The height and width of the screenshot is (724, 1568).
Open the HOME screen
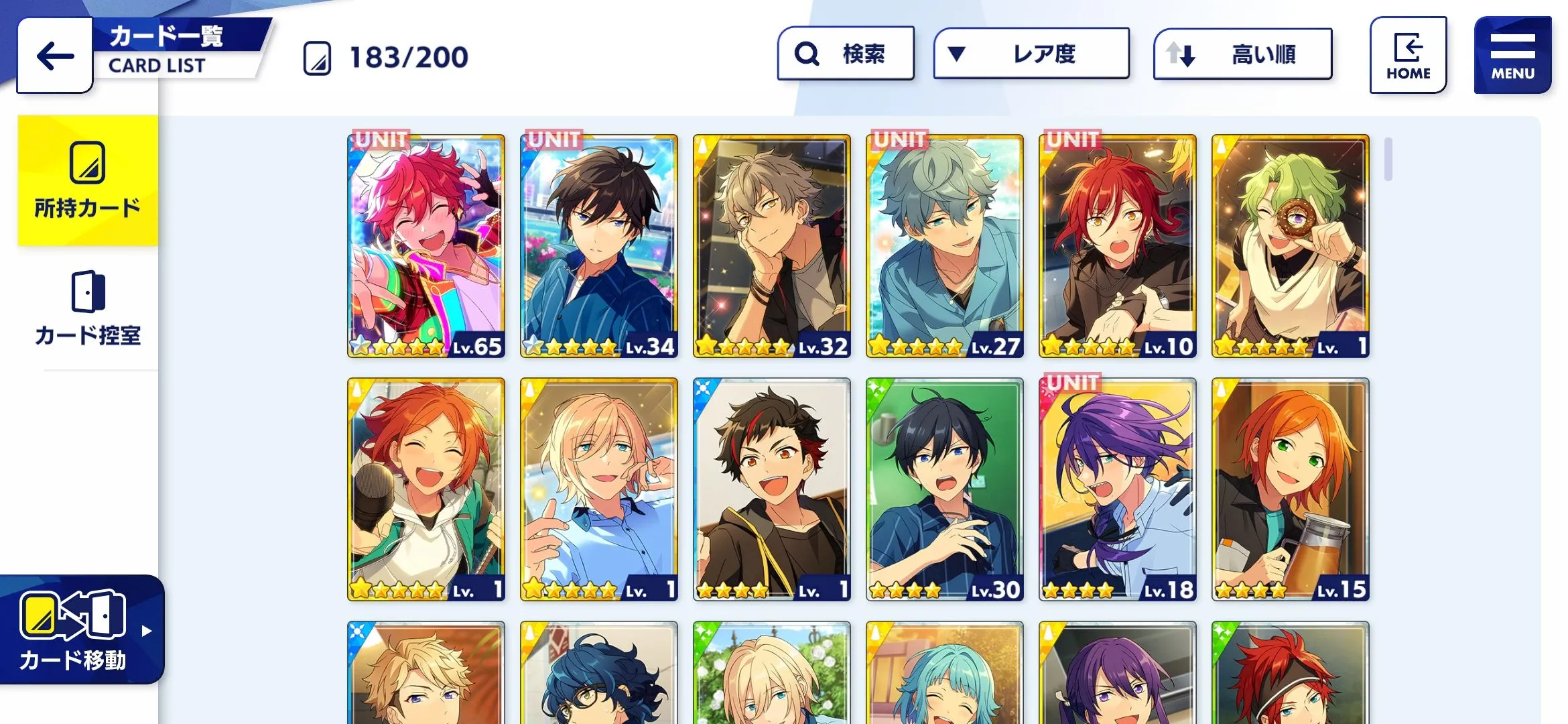(1408, 55)
